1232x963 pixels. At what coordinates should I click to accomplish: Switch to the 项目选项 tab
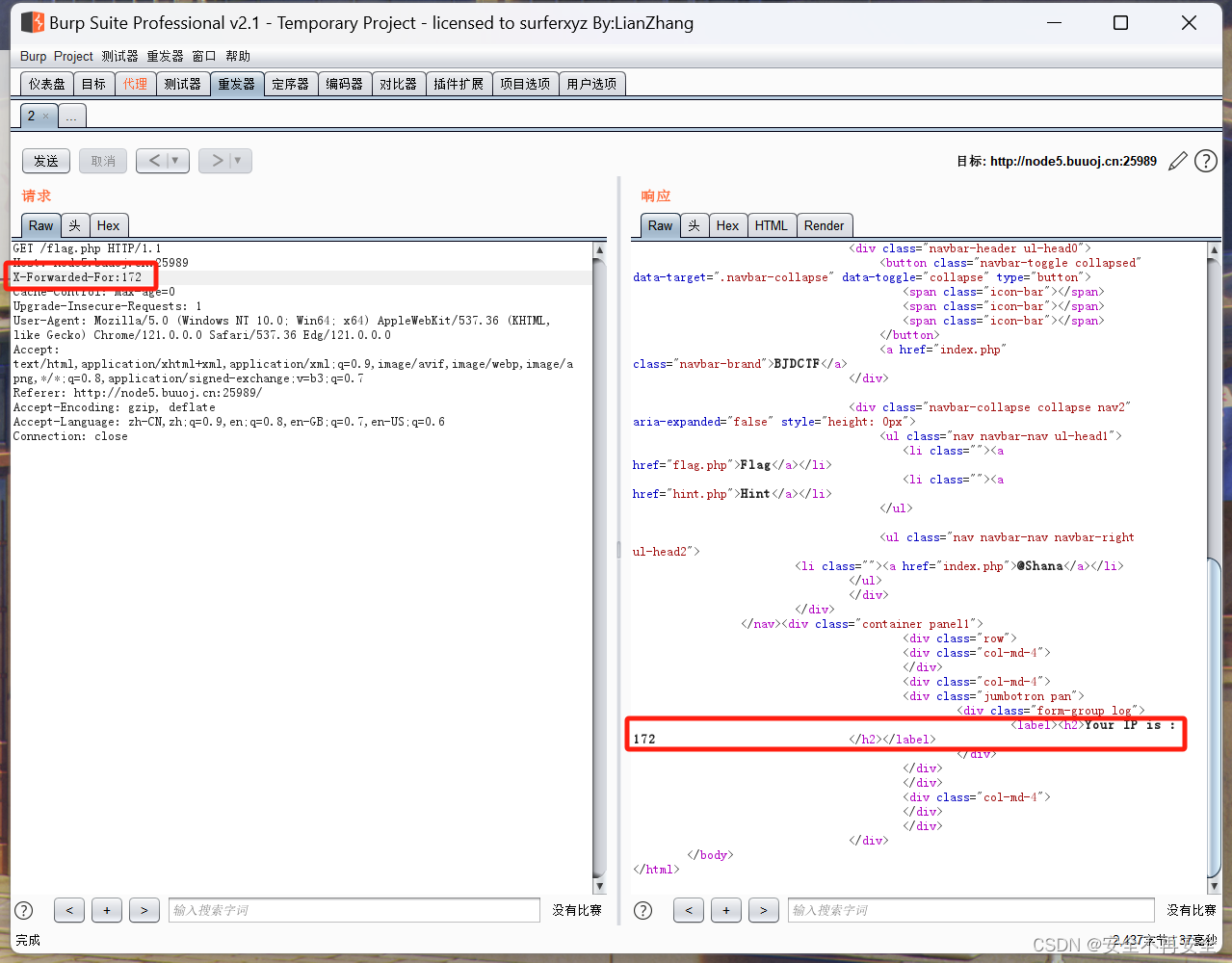pyautogui.click(x=525, y=84)
